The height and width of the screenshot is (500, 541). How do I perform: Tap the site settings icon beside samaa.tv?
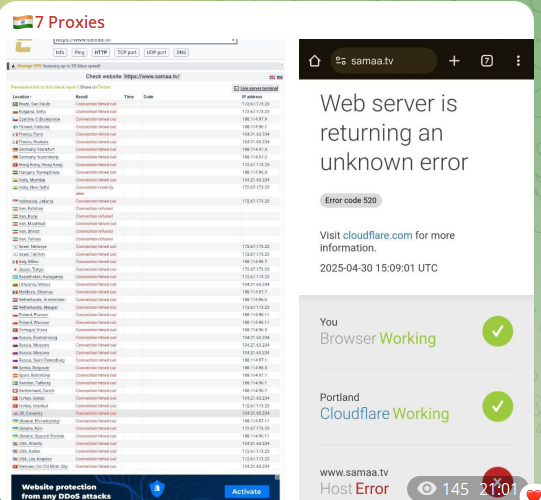point(341,61)
